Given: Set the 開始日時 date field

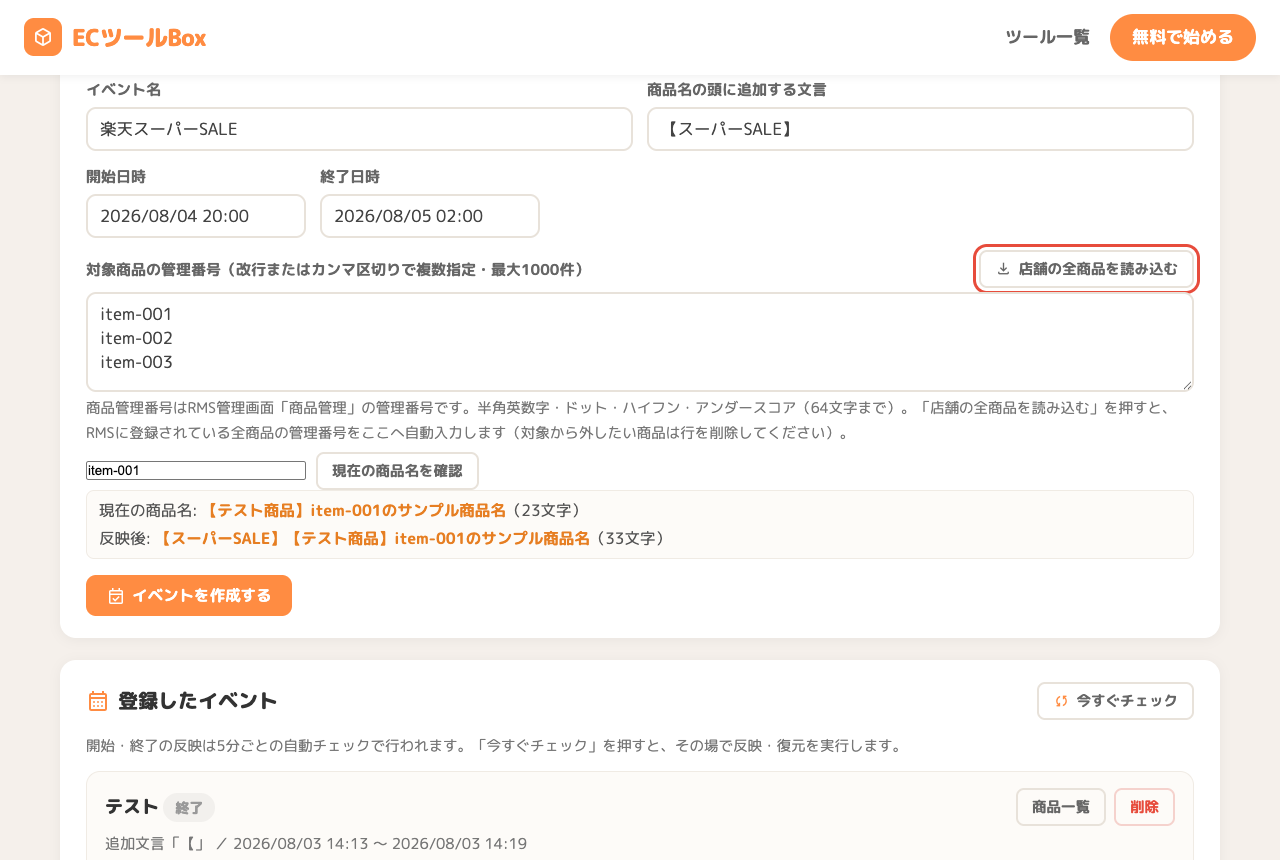Looking at the screenshot, I should click(196, 216).
